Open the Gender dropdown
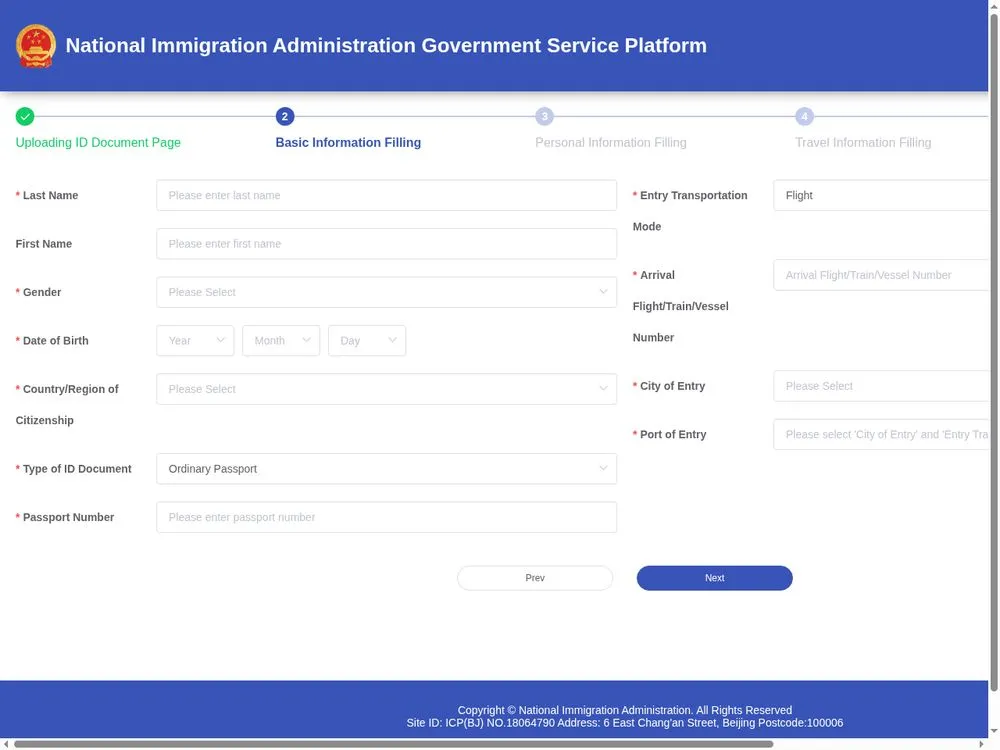 tap(386, 292)
